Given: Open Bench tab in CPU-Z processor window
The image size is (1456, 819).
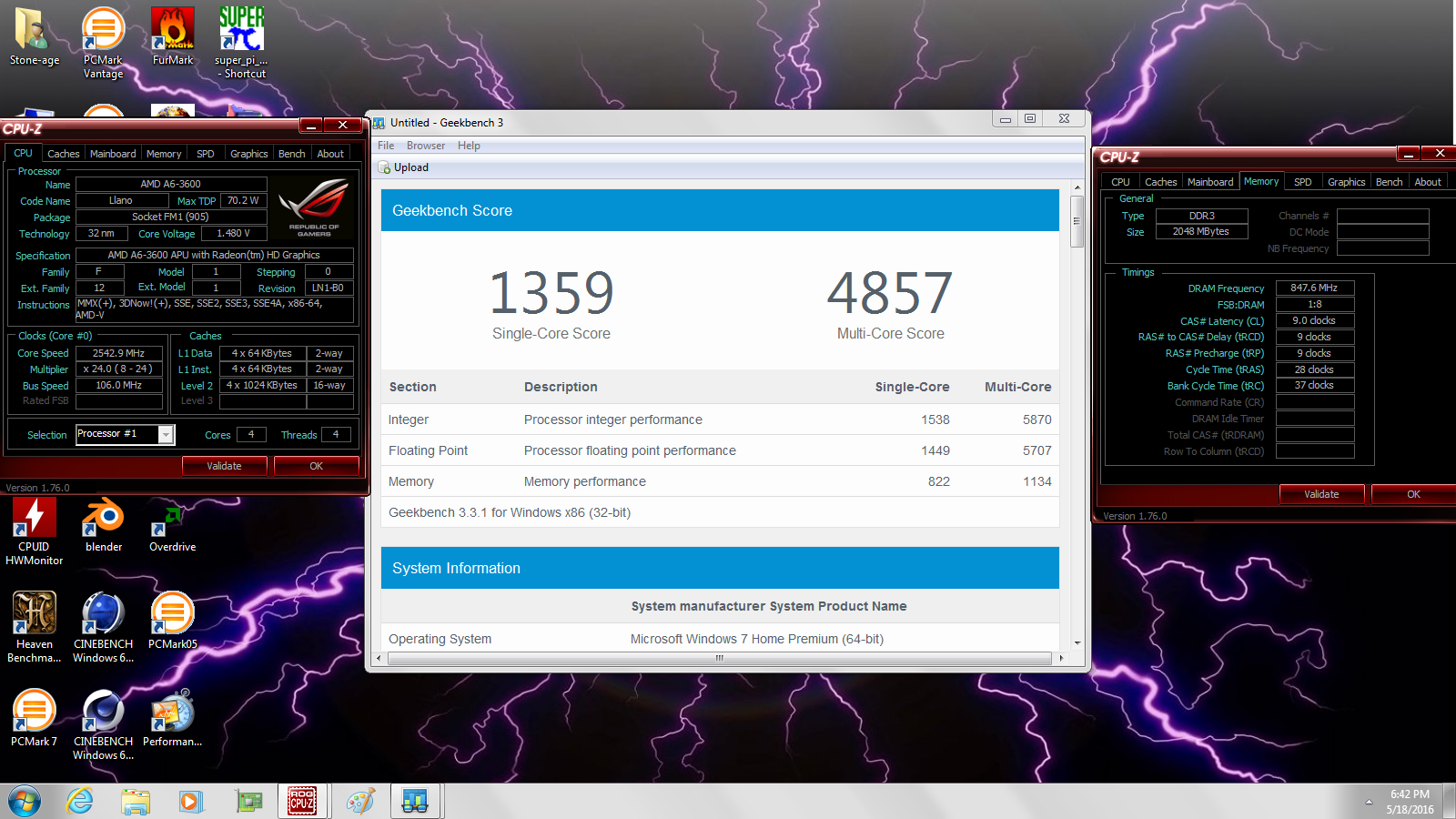Looking at the screenshot, I should [x=292, y=154].
